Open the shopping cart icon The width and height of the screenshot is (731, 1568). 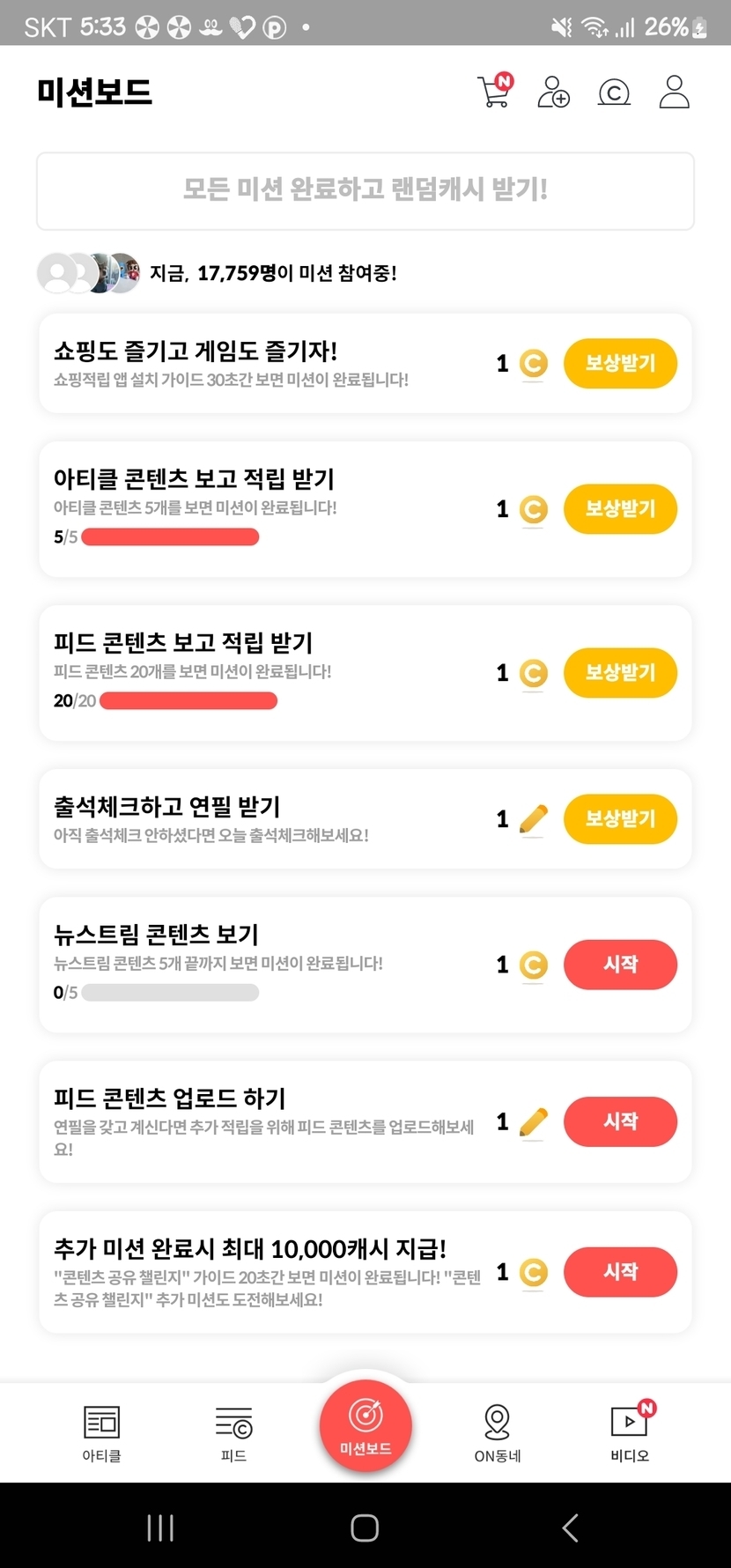pyautogui.click(x=493, y=92)
